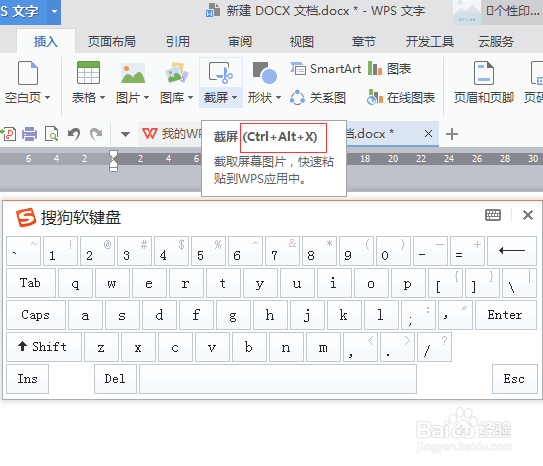Close the .docx document tab
The height and width of the screenshot is (466, 543).
[x=428, y=134]
